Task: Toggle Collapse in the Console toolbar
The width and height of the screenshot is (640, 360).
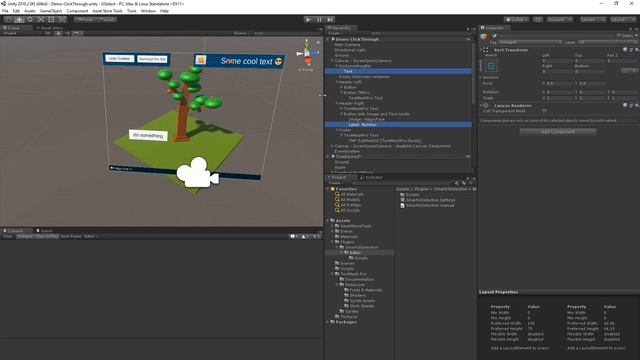Action: pyautogui.click(x=24, y=236)
